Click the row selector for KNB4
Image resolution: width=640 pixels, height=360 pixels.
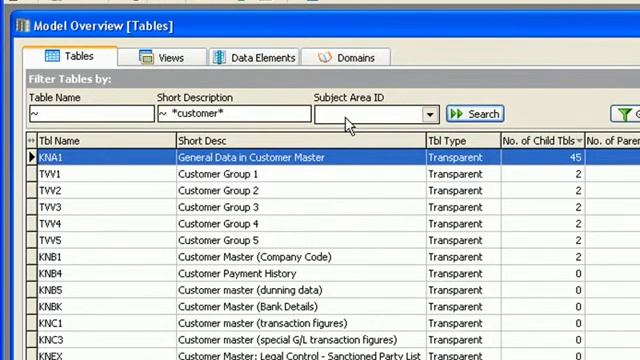(31, 273)
